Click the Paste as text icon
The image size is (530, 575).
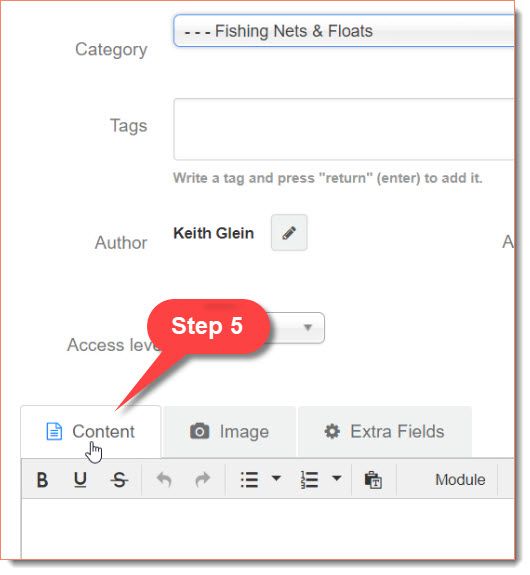pos(373,480)
